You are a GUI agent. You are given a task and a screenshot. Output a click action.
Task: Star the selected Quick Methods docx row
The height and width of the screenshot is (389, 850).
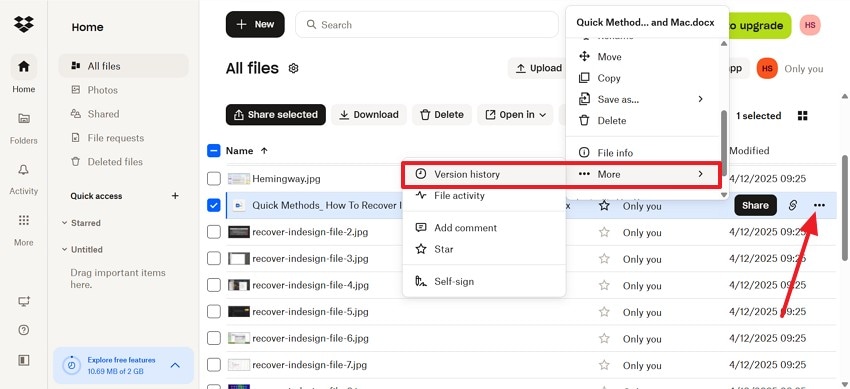604,205
